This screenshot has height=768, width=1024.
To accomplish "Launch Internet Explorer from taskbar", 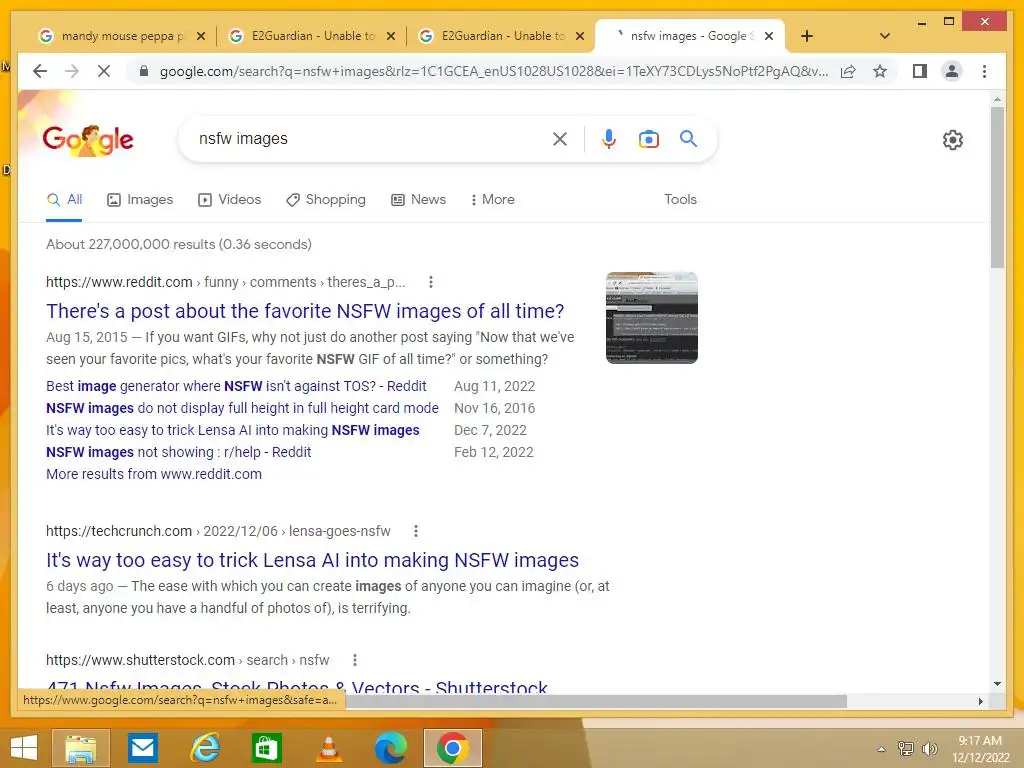I will pos(204,748).
